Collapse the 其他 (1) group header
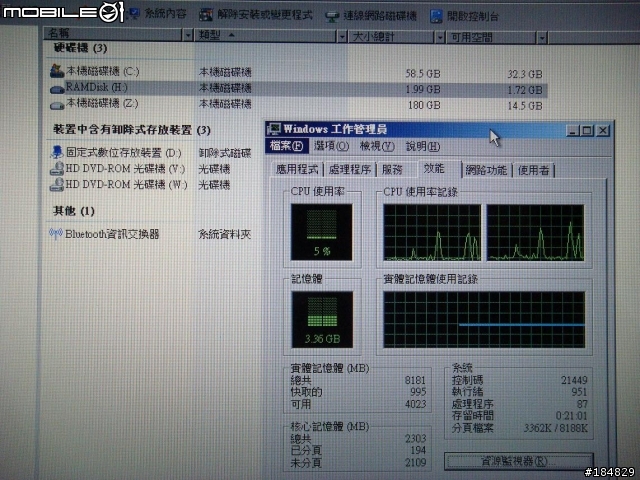Screen dimensions: 640x480 (74, 211)
